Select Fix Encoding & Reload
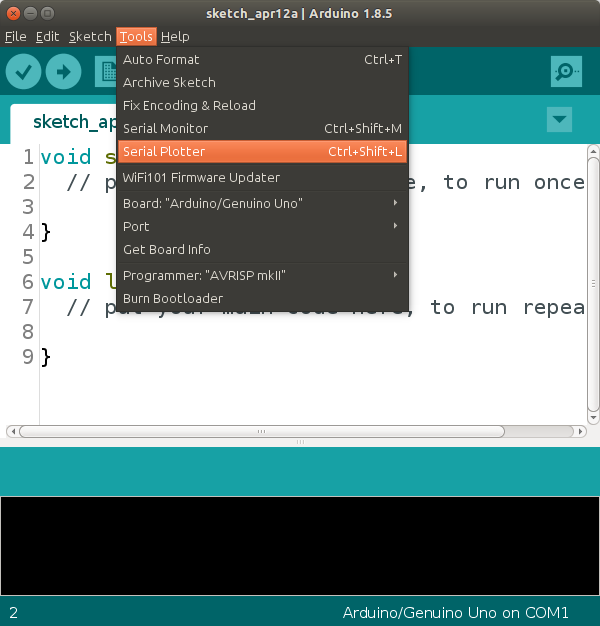Screen dimensions: 600x626 pos(263,105)
